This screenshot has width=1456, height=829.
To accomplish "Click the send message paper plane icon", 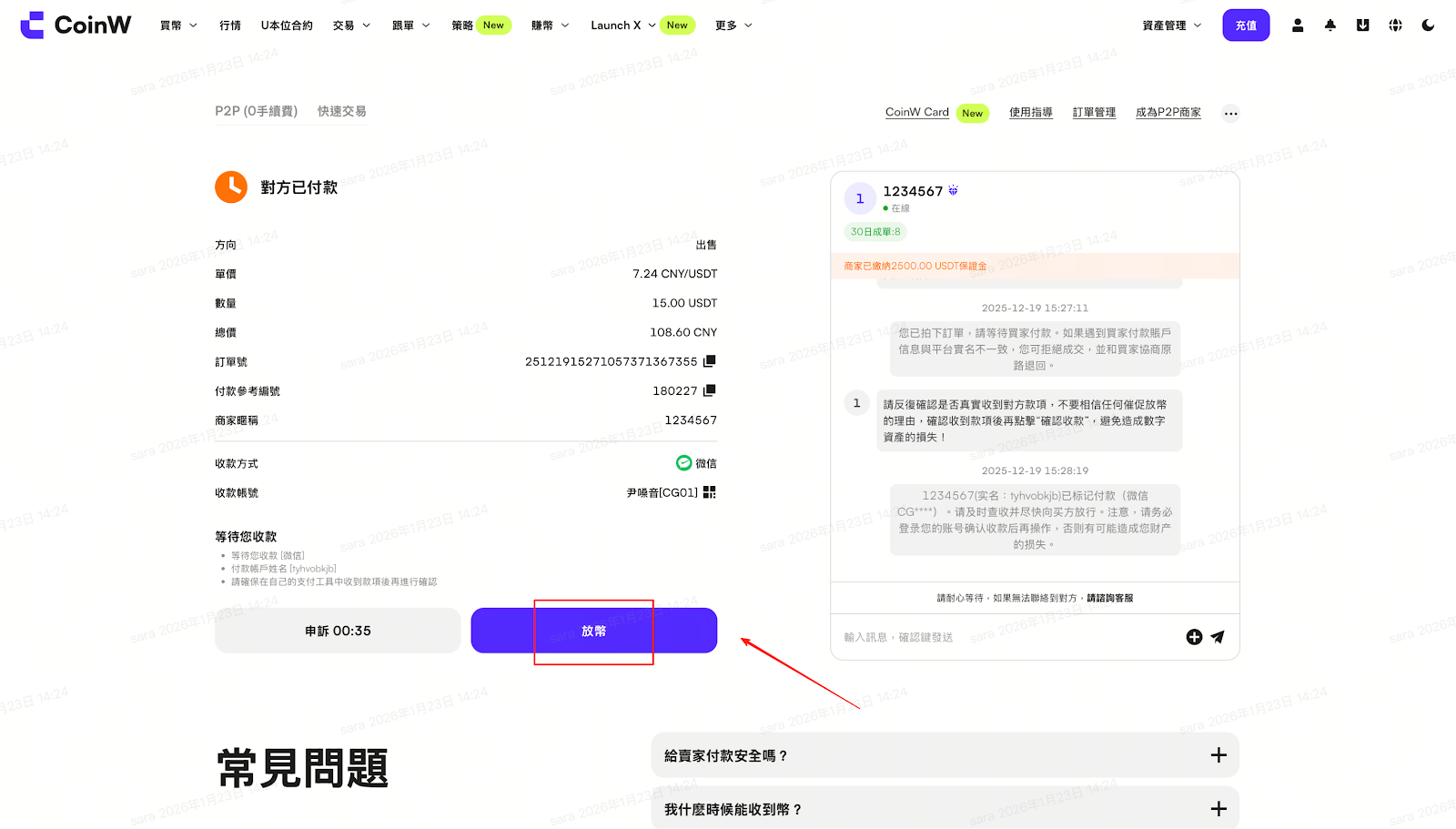I will pos(1218,637).
